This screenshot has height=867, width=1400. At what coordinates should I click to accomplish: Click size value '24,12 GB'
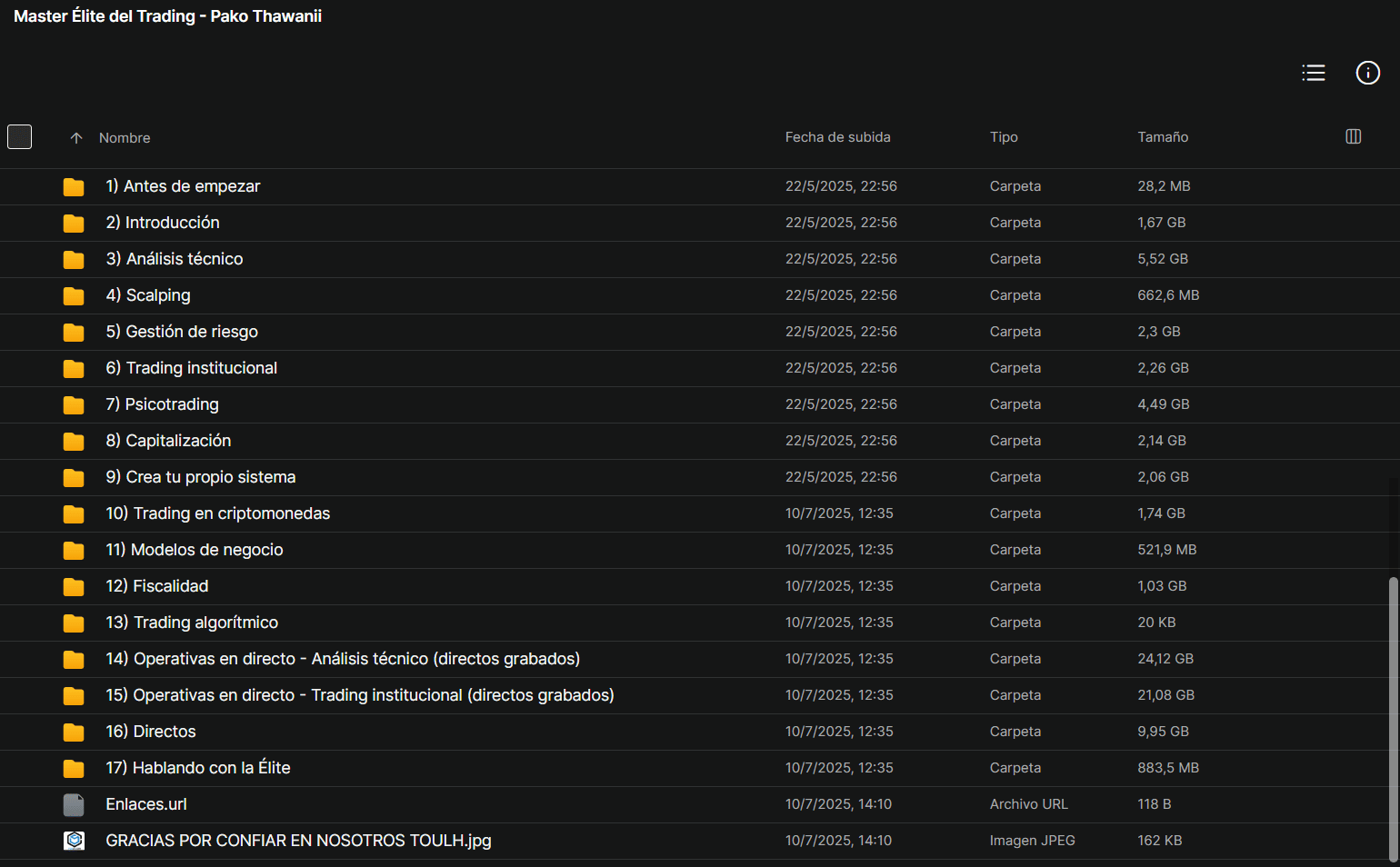point(1165,659)
